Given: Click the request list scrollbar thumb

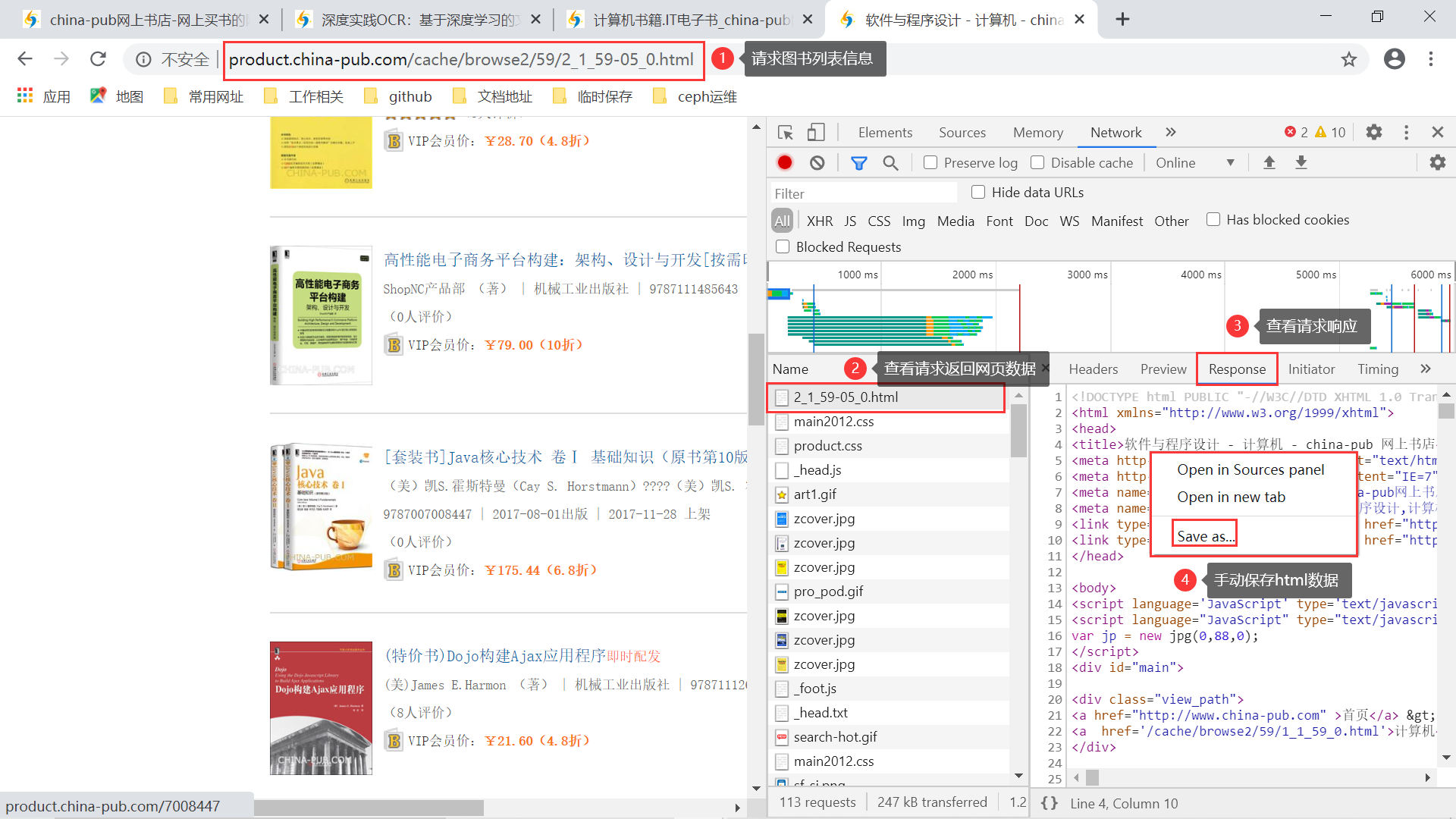Looking at the screenshot, I should 1018,430.
